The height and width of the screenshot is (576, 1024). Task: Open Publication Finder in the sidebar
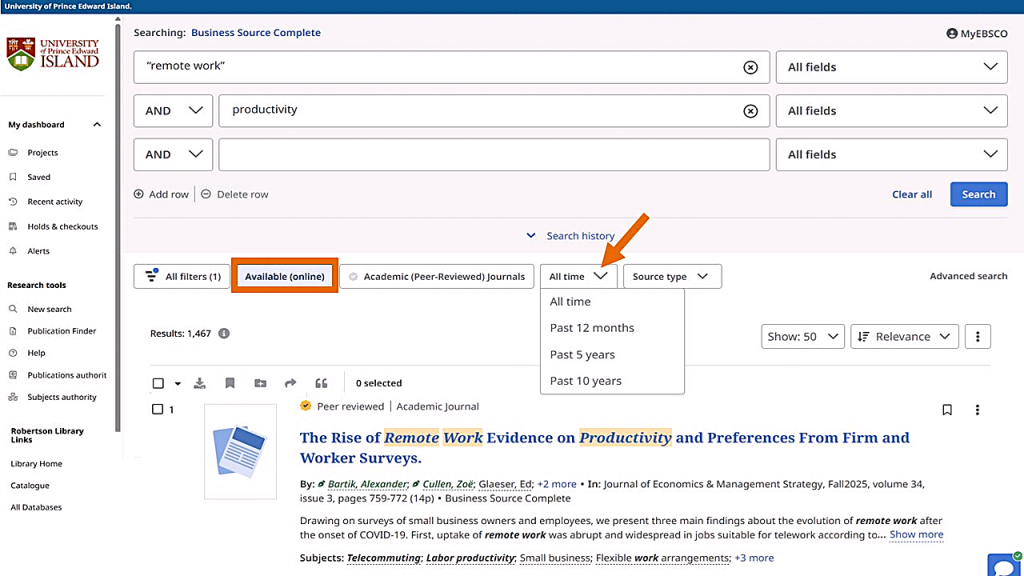tap(62, 331)
